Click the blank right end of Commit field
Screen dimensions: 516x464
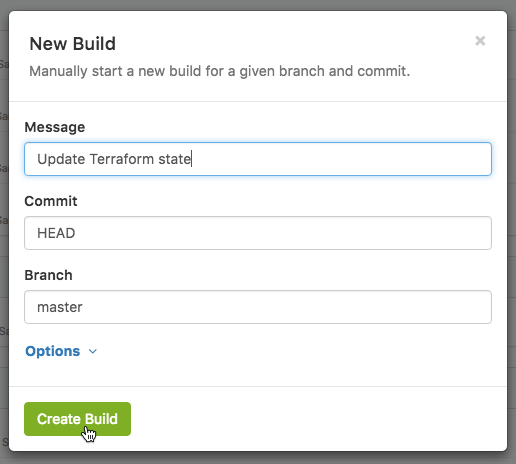tap(433, 233)
